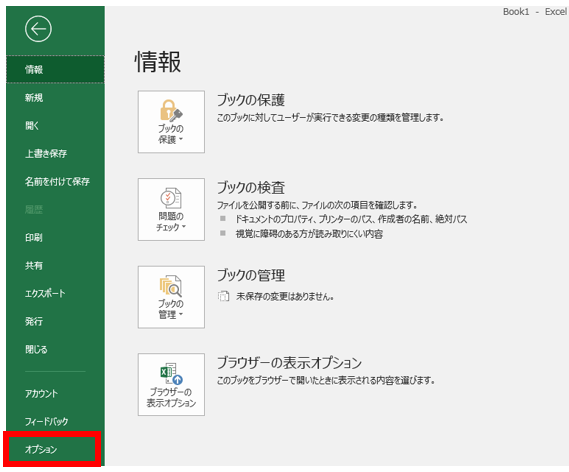Viewport: 569px width, 472px height.
Task: Click the checklist document 問題のチェック icon
Action: 171,198
